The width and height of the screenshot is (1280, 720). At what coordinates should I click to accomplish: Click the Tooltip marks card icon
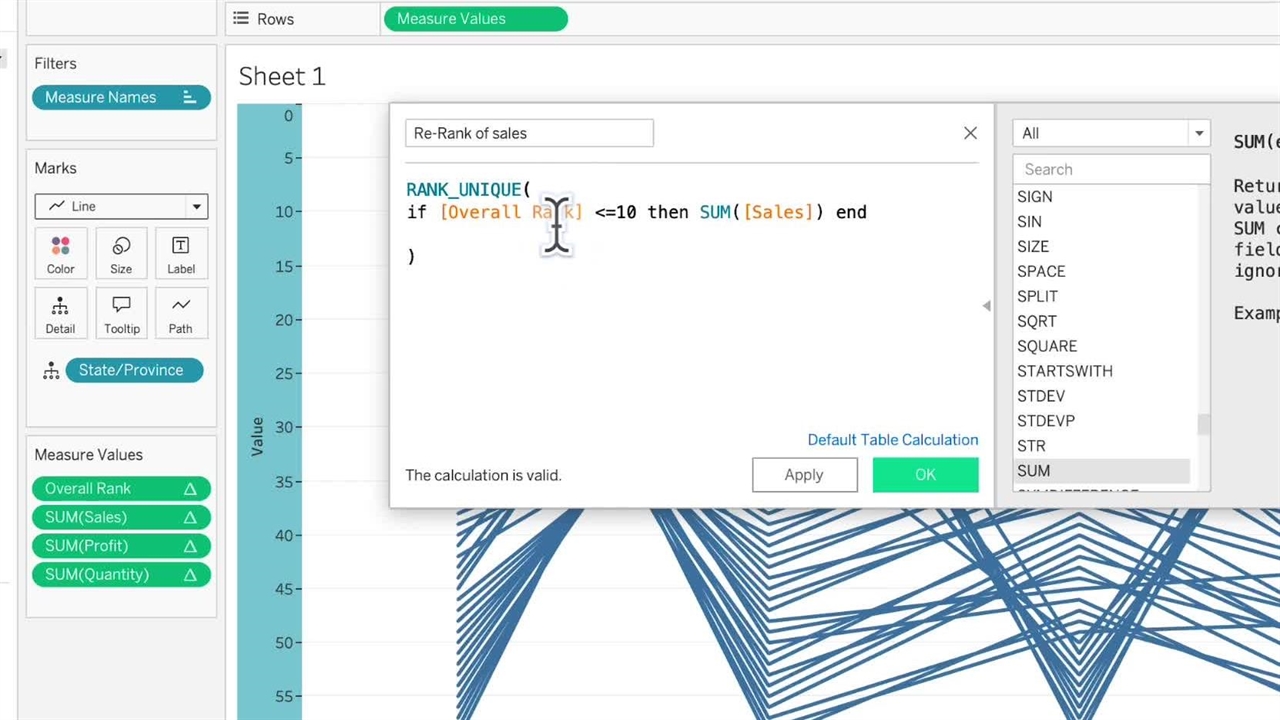[x=121, y=307]
